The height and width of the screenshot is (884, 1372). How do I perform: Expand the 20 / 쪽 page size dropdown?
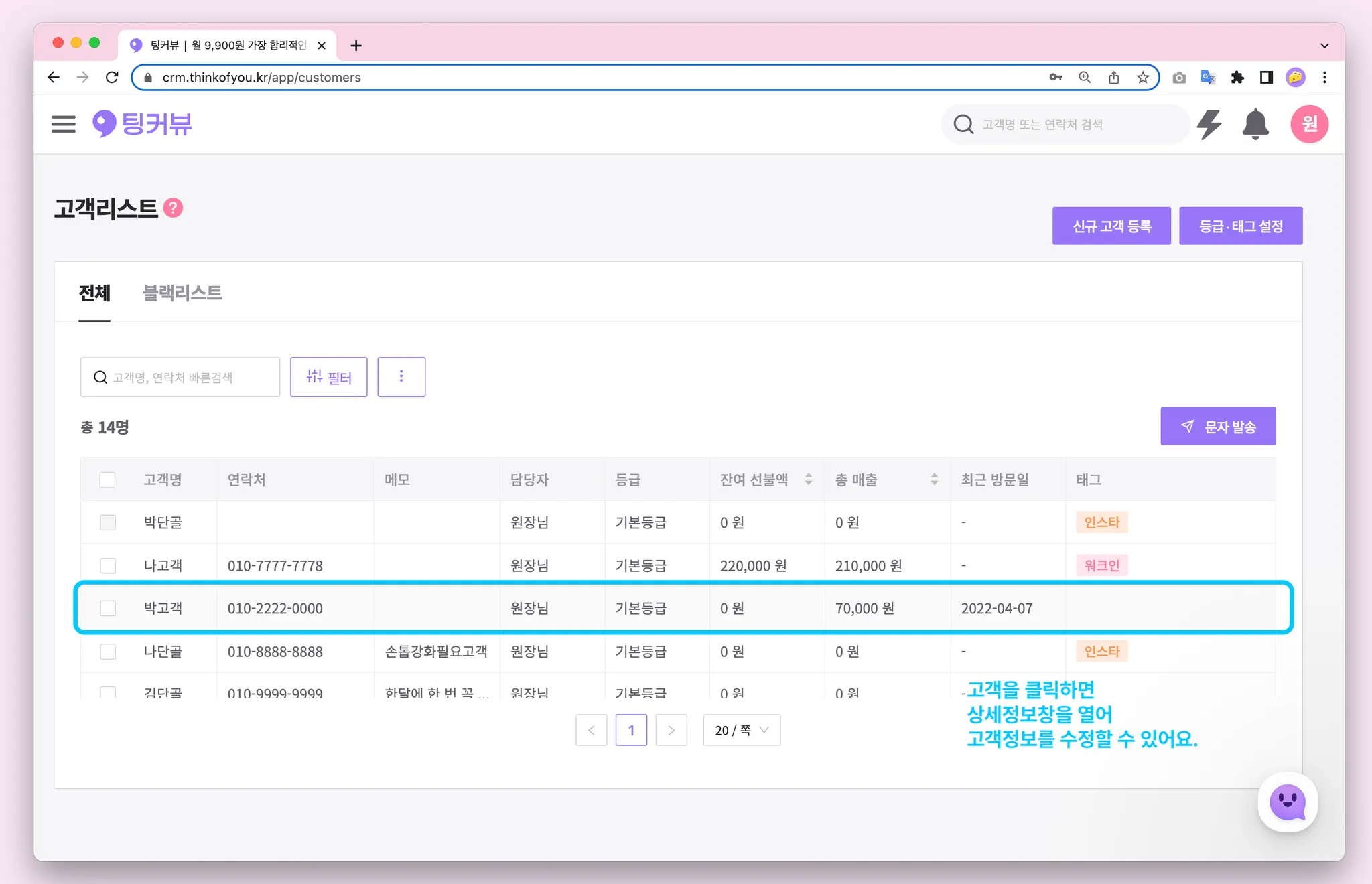(742, 730)
